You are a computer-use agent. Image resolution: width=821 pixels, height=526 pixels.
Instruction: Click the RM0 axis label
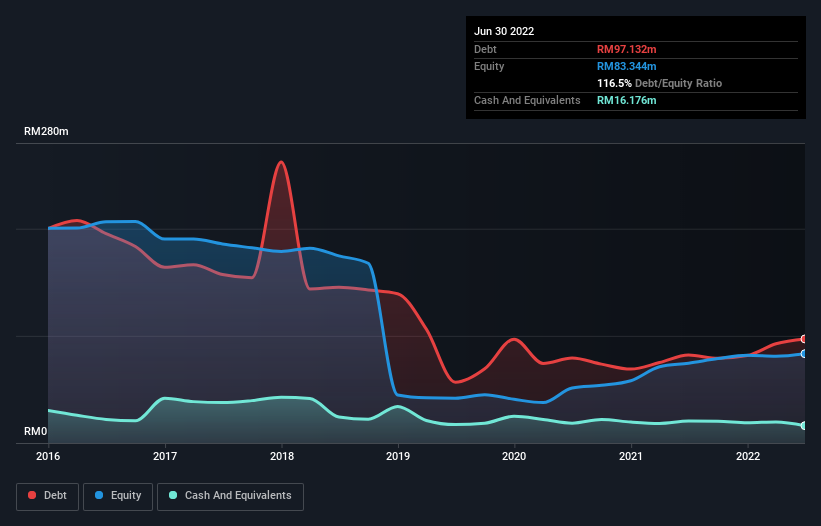coord(36,431)
